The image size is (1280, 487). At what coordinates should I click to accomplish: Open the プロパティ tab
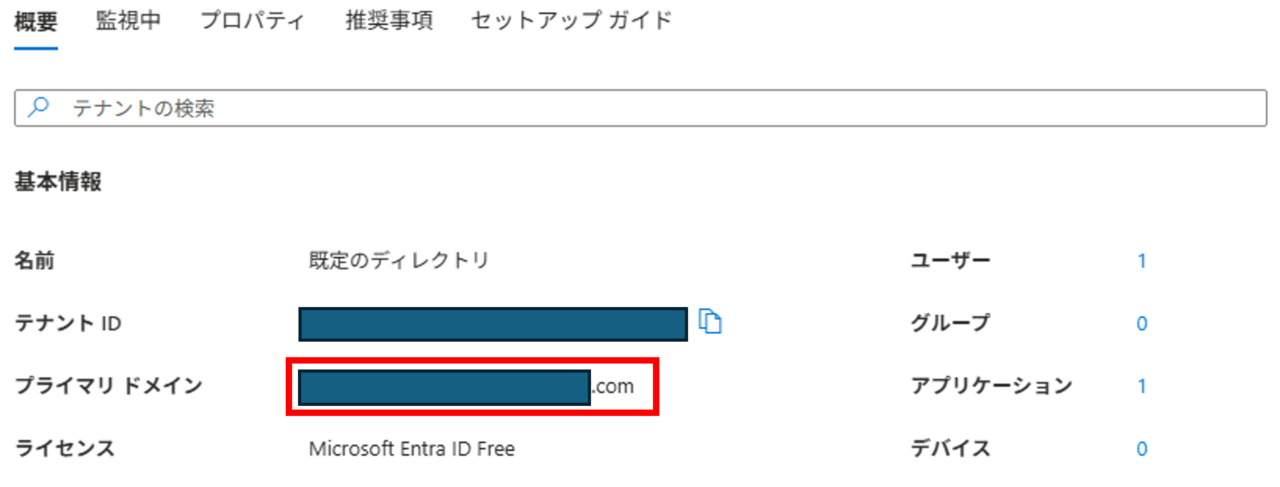coord(252,21)
